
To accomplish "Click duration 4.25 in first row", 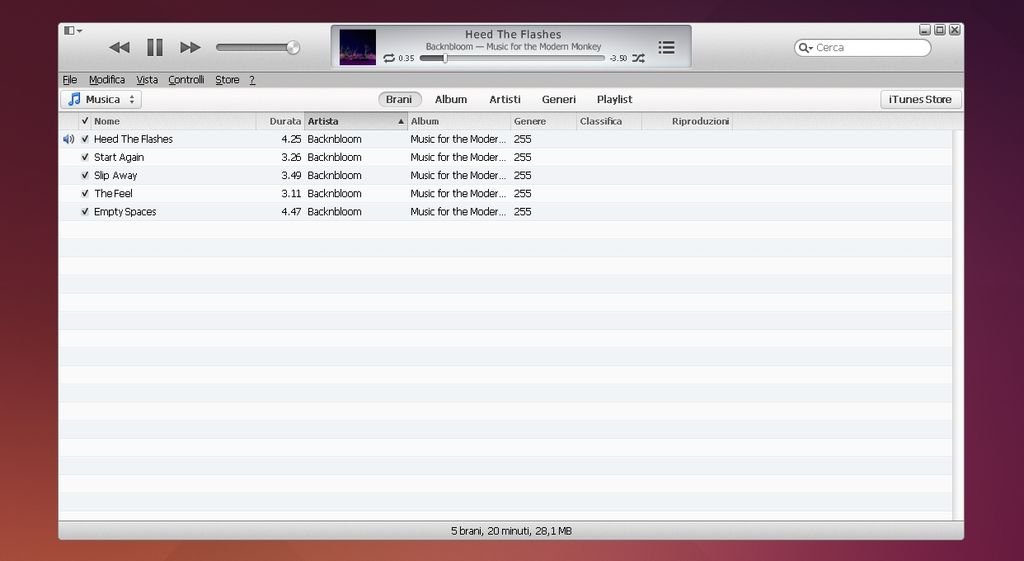I will [x=291, y=139].
